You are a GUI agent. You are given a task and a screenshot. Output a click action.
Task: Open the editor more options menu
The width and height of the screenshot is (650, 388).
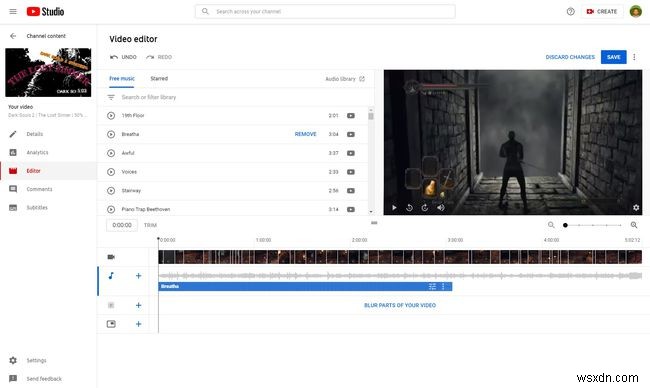634,57
